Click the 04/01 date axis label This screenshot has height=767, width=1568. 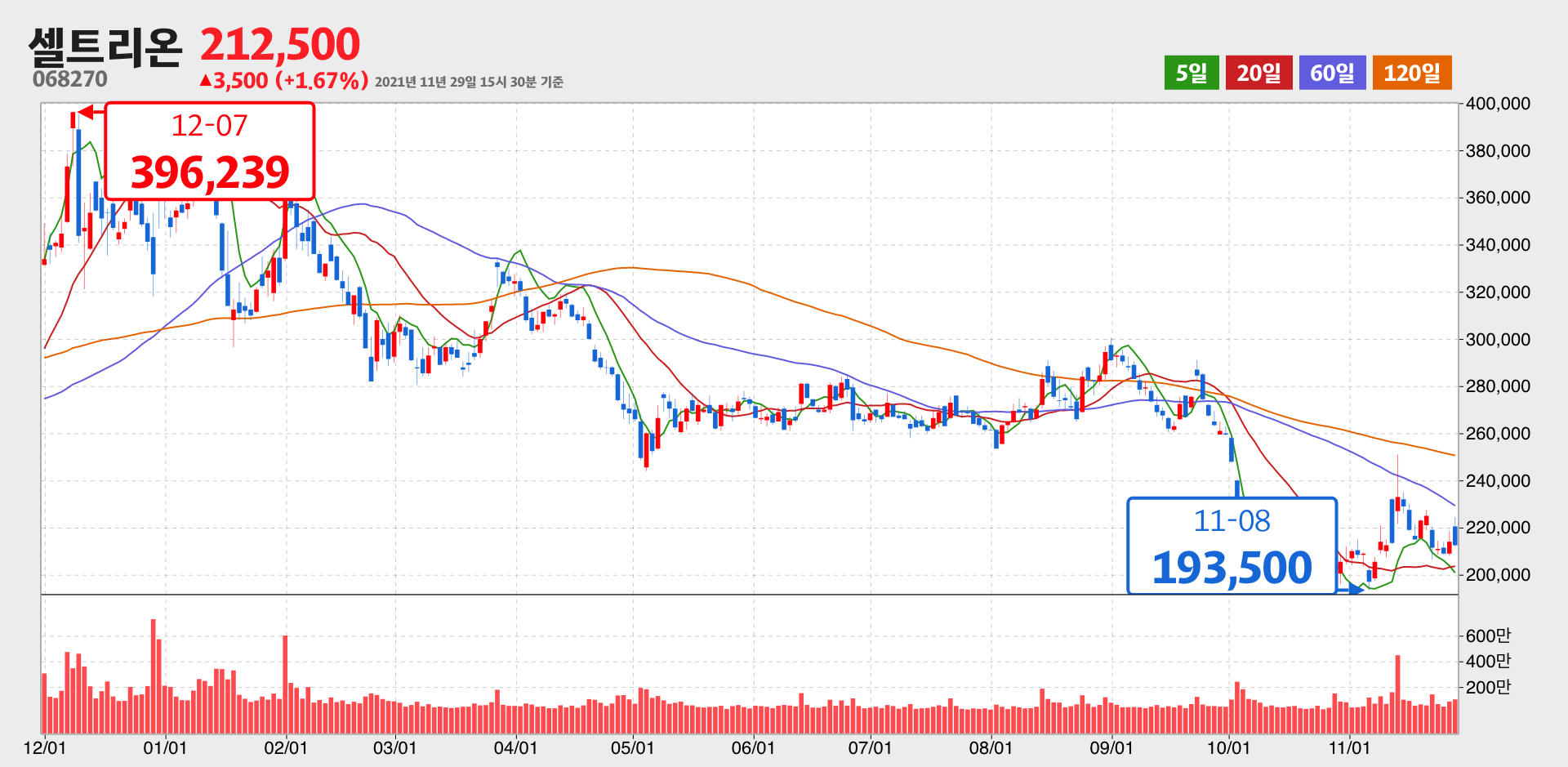click(x=516, y=748)
